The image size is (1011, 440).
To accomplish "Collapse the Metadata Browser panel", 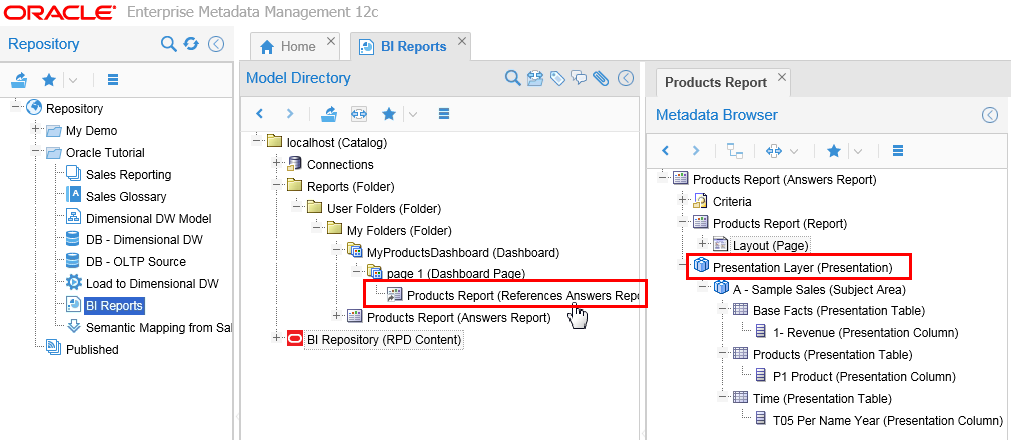I will point(990,115).
